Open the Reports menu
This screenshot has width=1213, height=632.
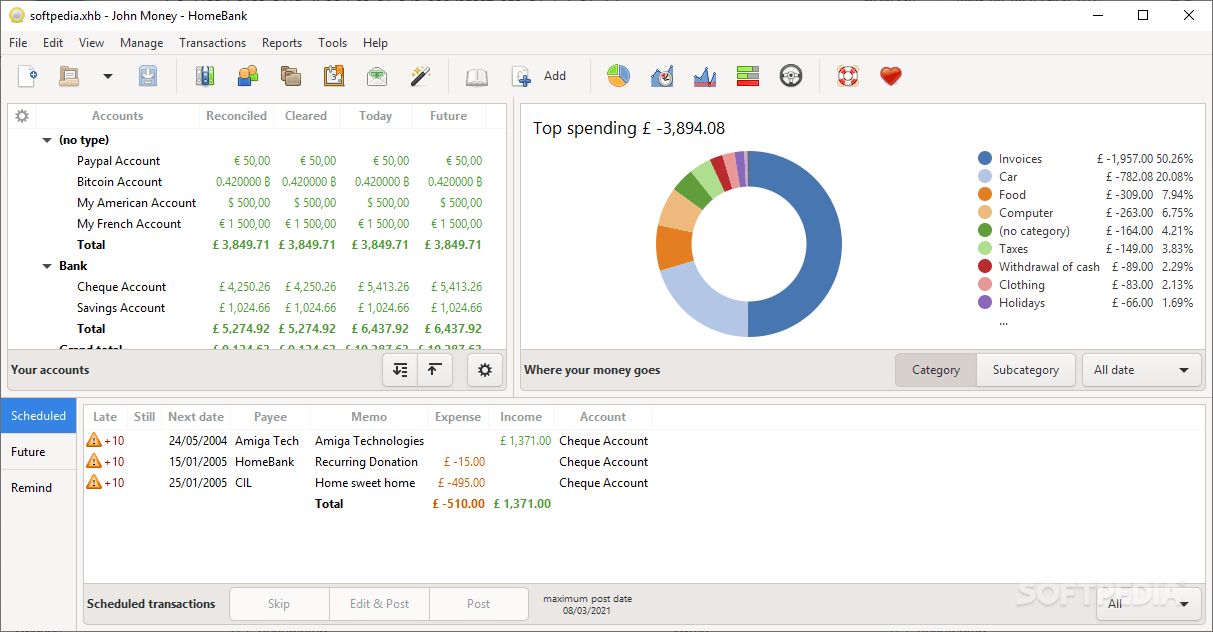(x=281, y=42)
